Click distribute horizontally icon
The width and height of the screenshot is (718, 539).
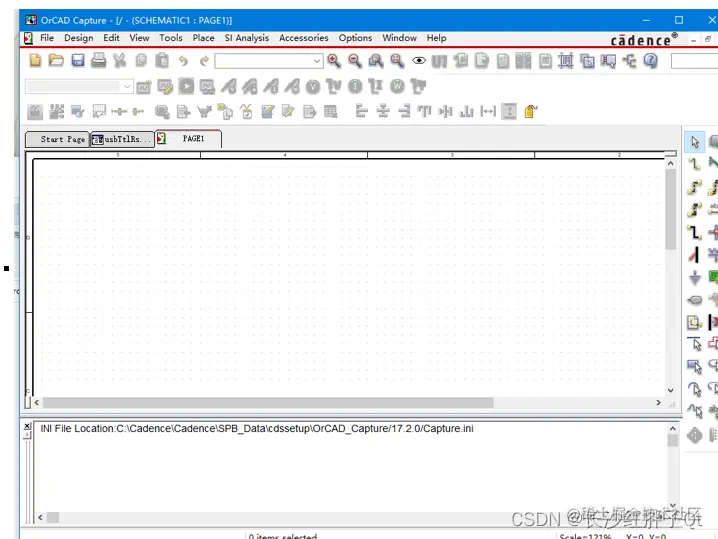click(x=488, y=111)
